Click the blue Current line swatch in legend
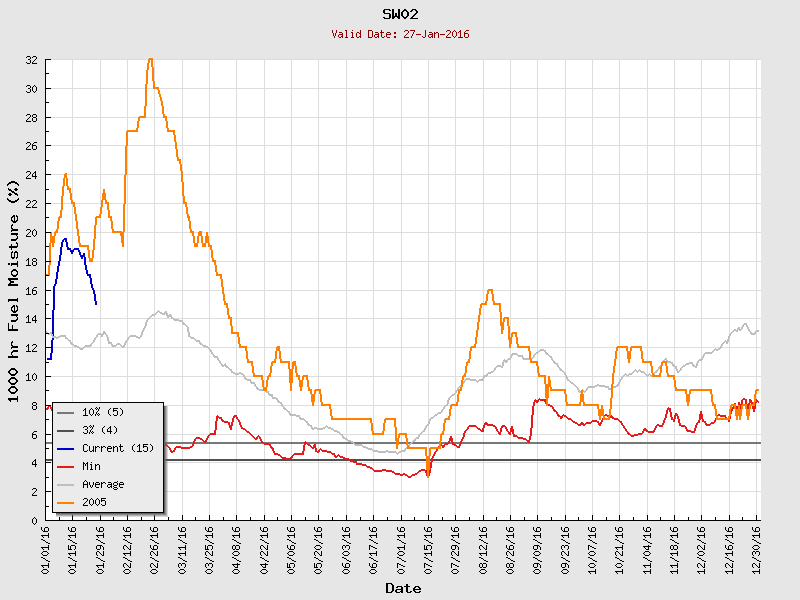The image size is (800, 600). coord(66,448)
